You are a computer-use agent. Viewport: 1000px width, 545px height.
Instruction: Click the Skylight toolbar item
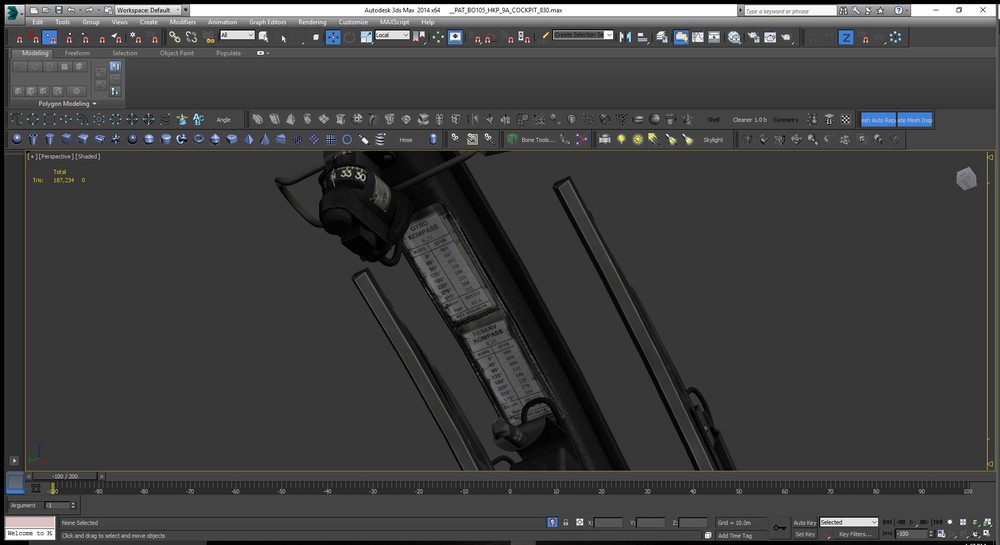coord(713,140)
